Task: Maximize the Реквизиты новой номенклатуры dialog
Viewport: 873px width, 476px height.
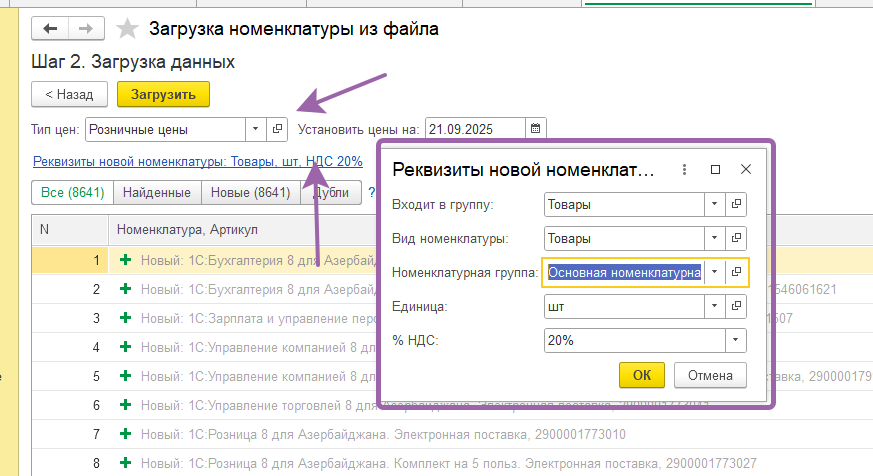Action: (x=715, y=169)
